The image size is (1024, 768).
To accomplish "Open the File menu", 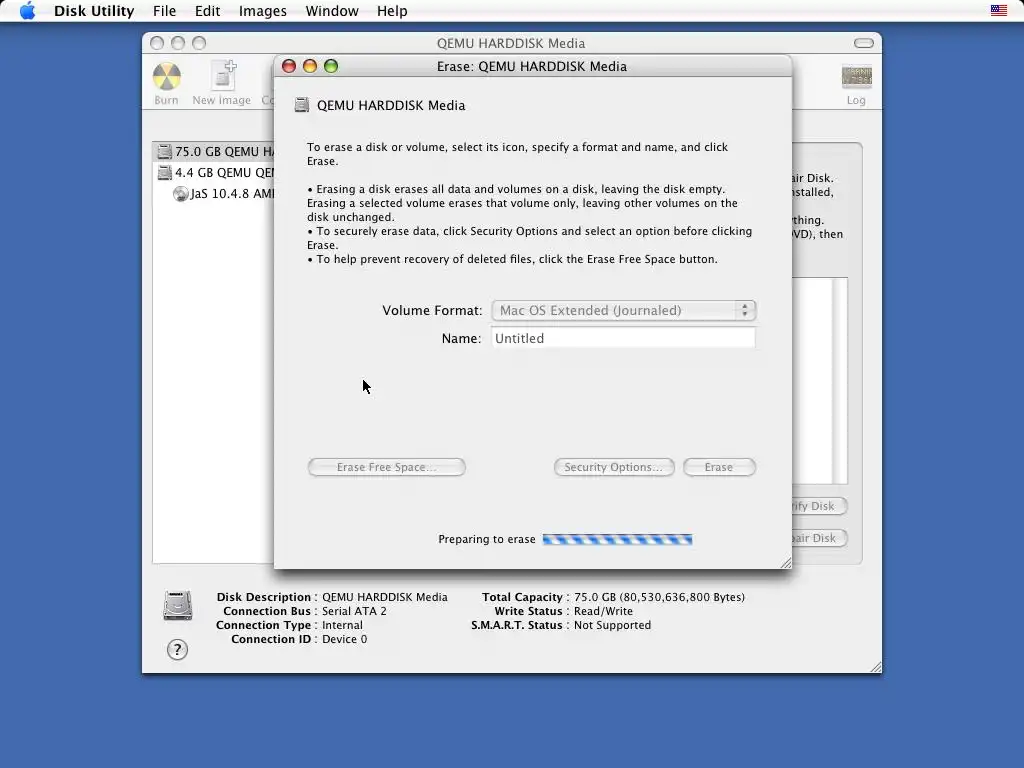I will tap(165, 10).
